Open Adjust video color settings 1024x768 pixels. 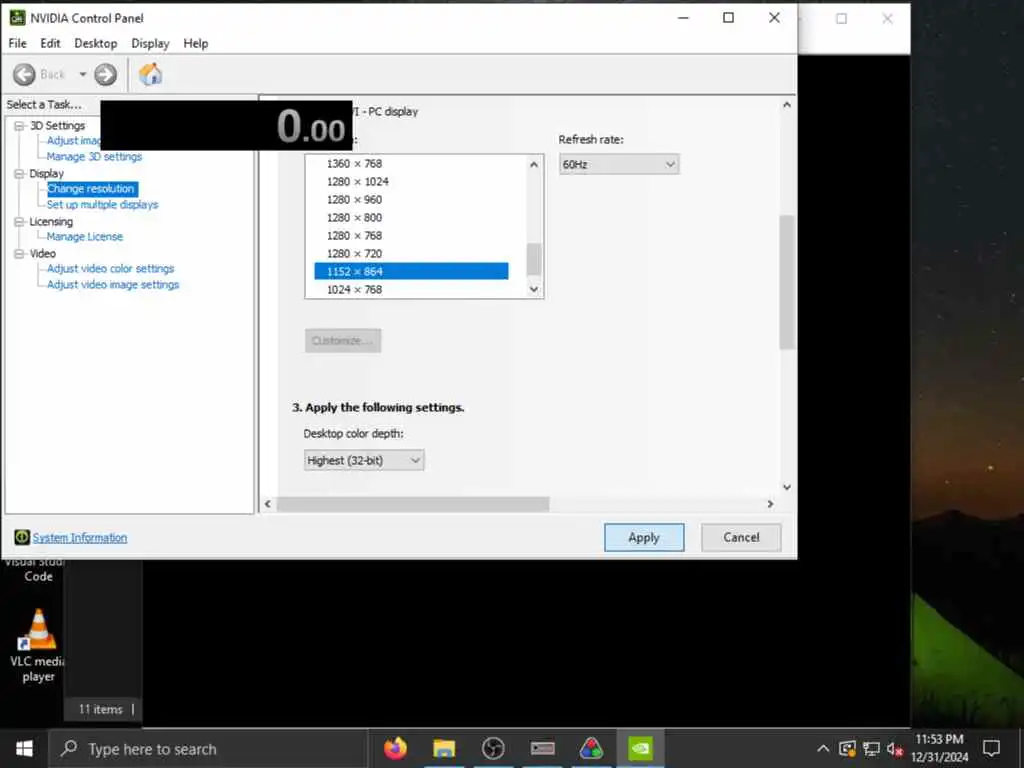(110, 269)
